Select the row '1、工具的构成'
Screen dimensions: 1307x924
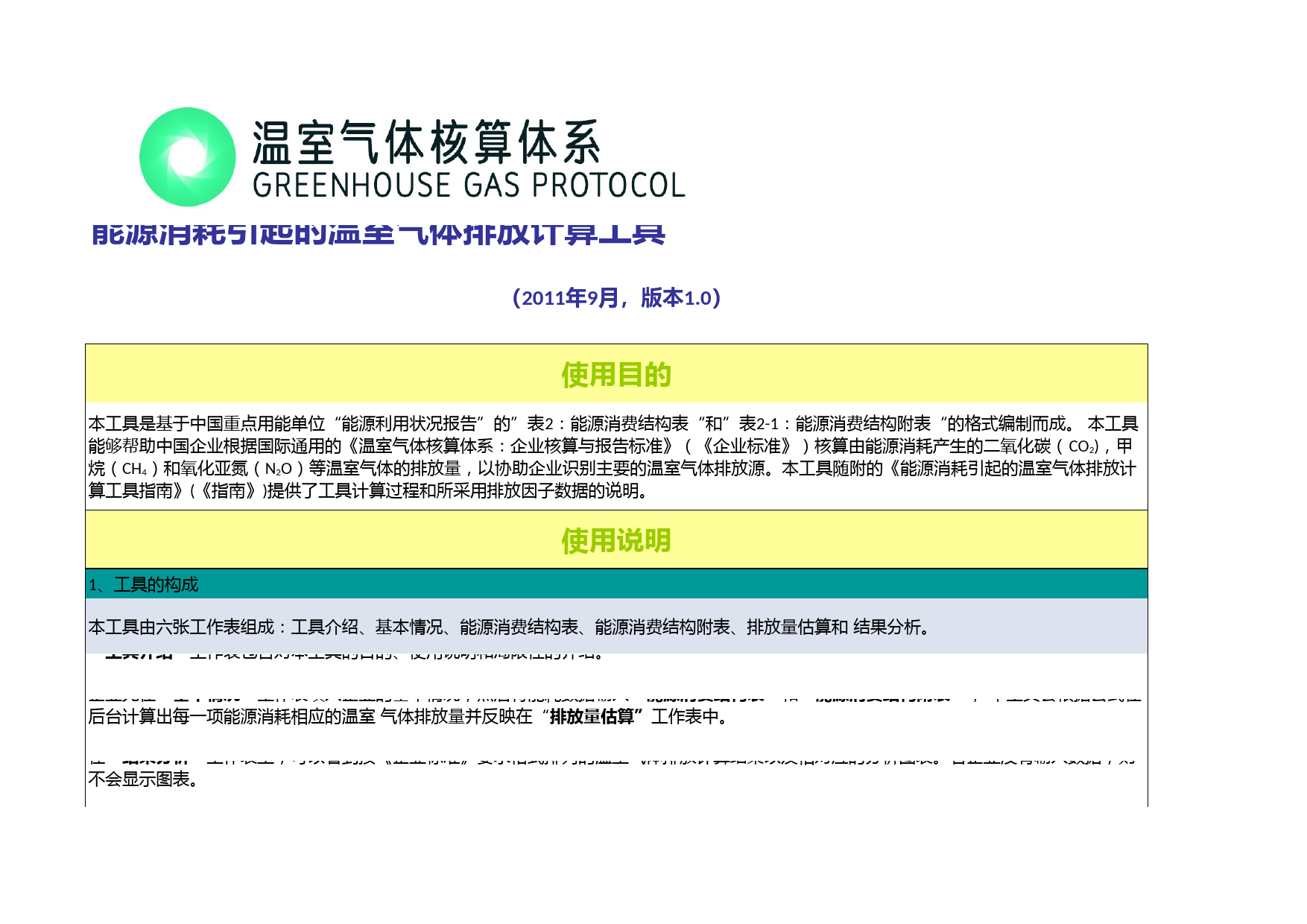click(616, 584)
